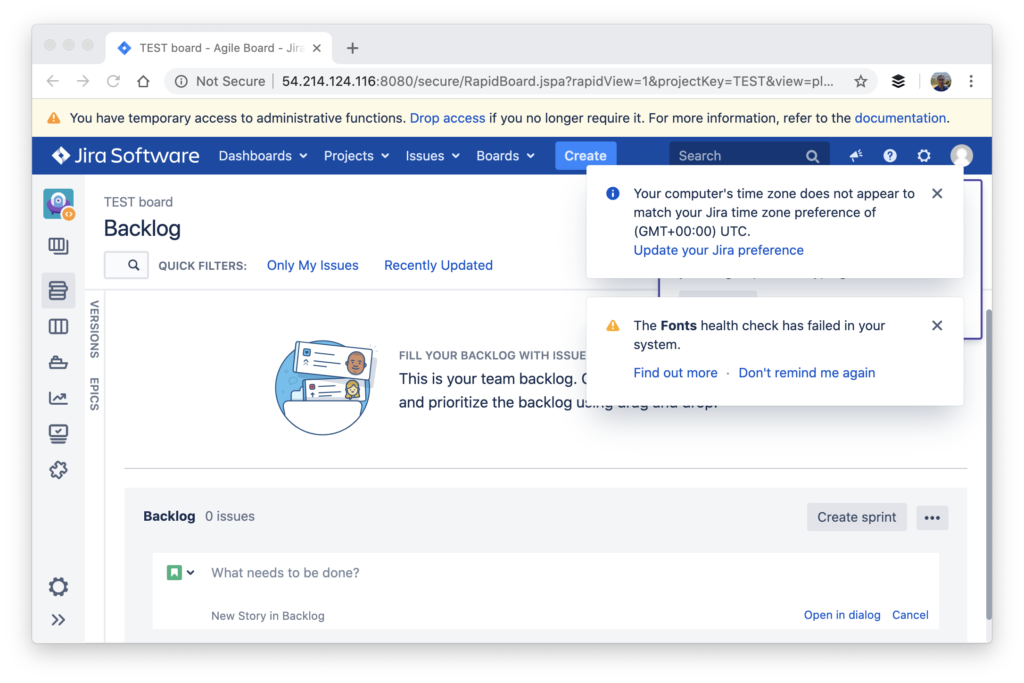Change issue type via Story dropdown
The image size is (1024, 683).
(x=180, y=573)
